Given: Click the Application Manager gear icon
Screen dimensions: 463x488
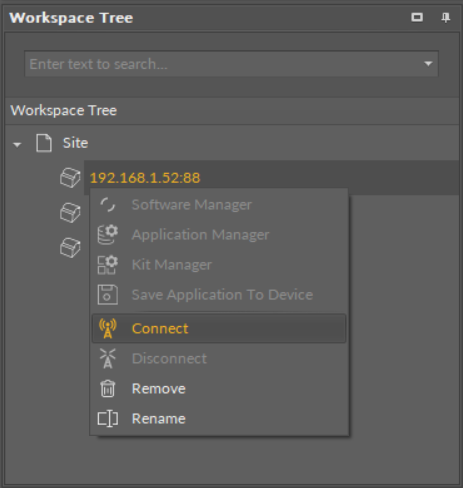Looking at the screenshot, I should pos(107,235).
